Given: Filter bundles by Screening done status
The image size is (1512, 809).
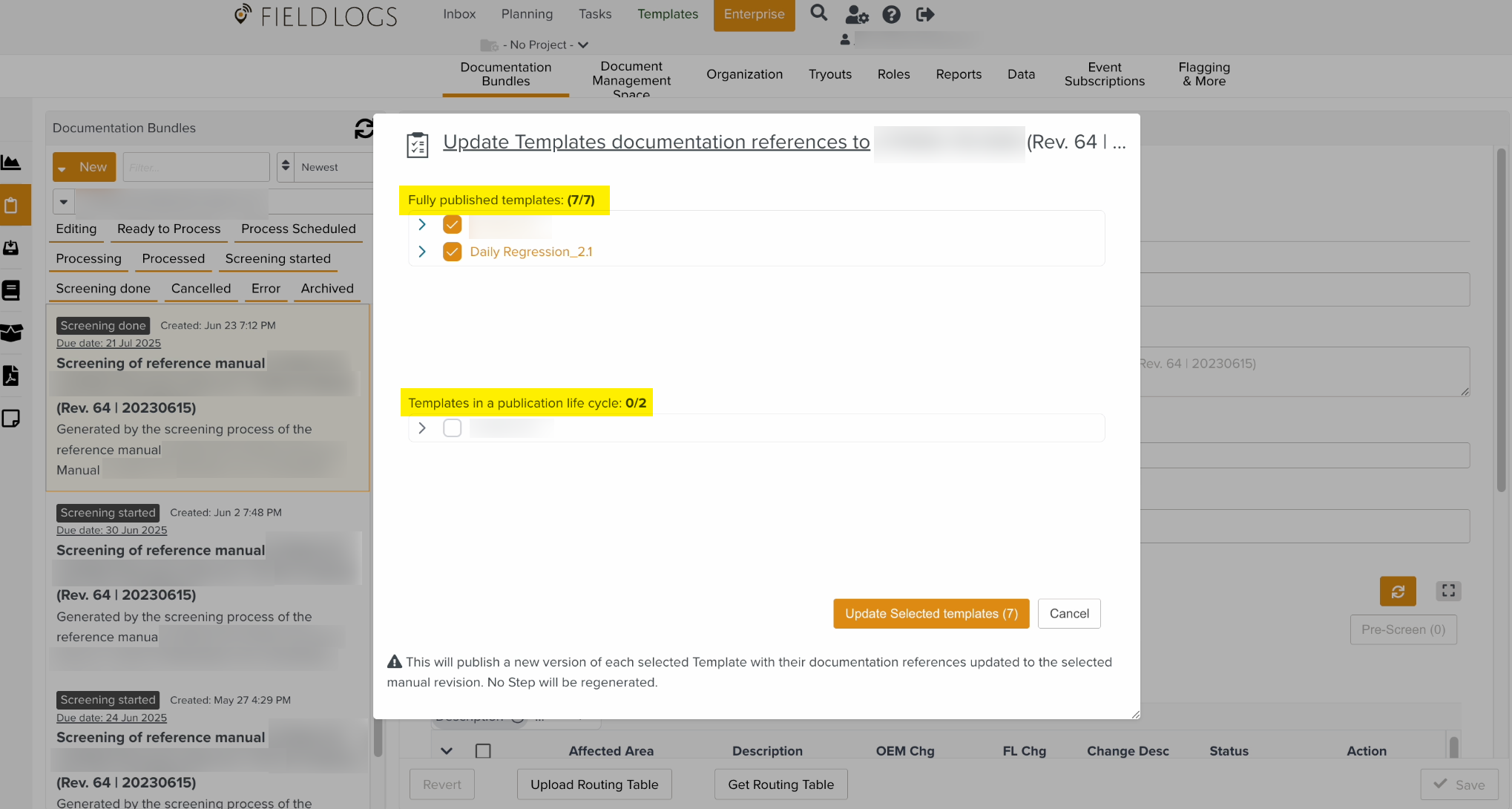Looking at the screenshot, I should click(x=103, y=288).
